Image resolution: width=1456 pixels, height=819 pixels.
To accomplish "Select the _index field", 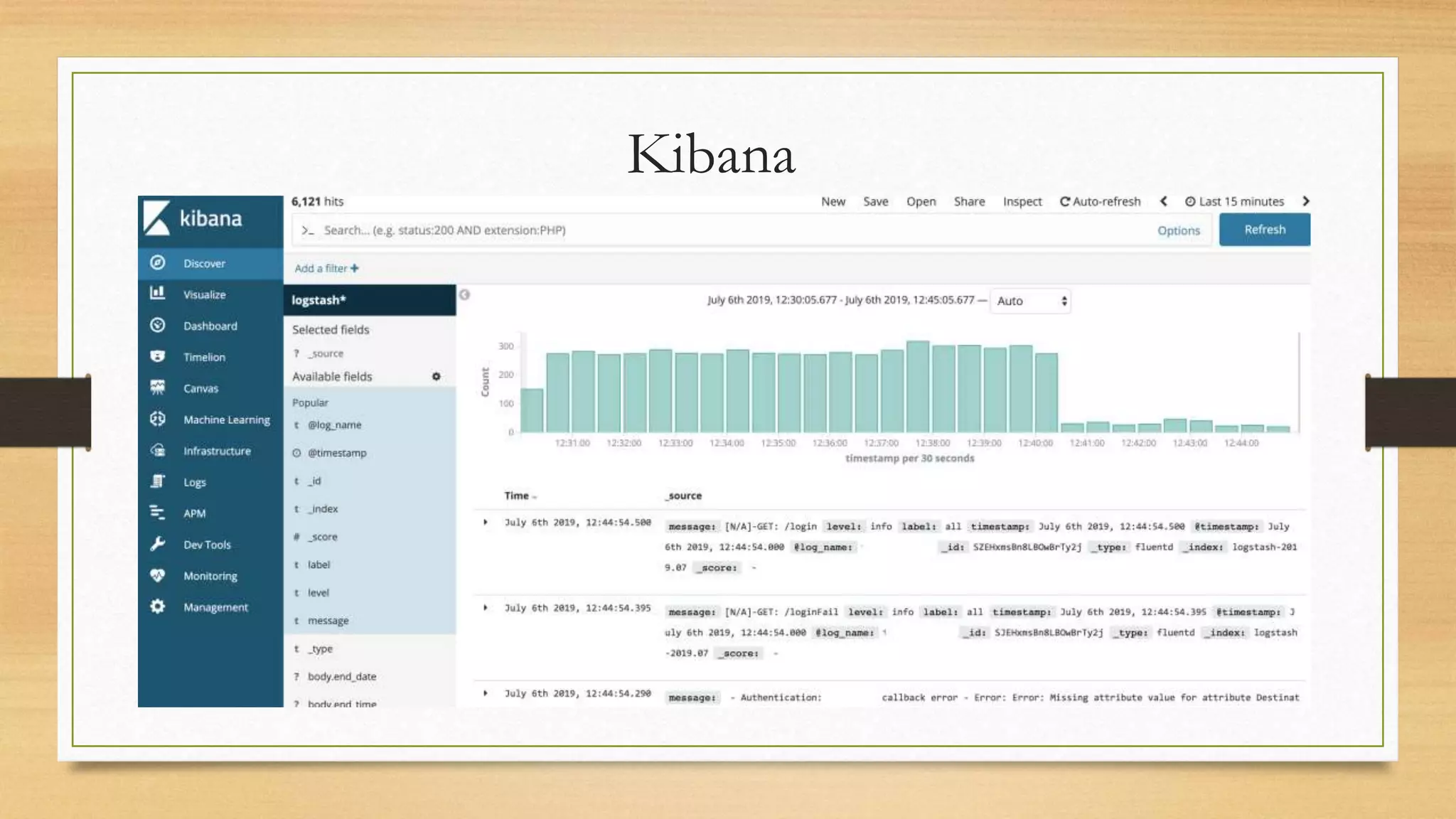I will (323, 509).
